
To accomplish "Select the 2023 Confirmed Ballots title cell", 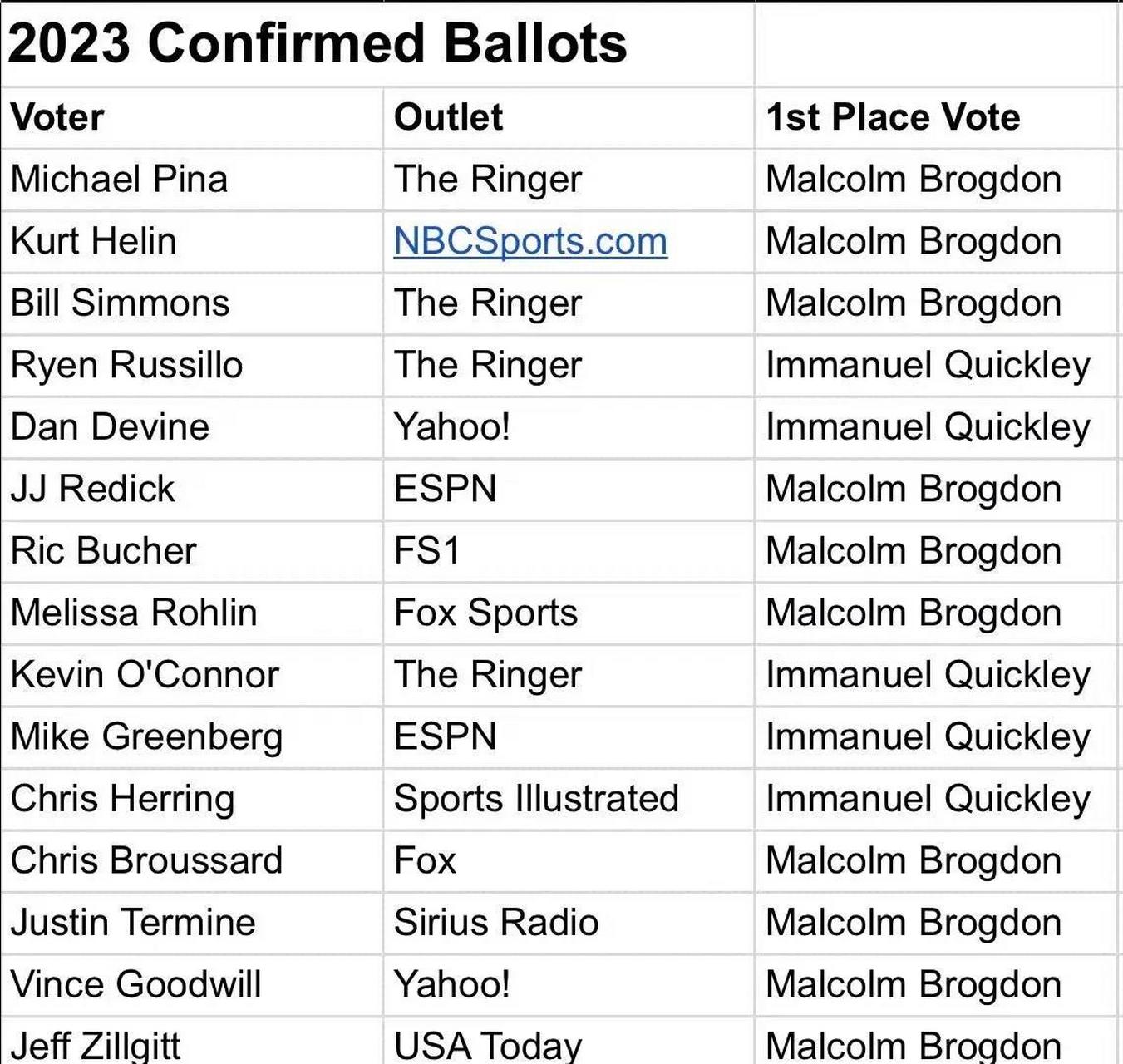I will coord(316,43).
